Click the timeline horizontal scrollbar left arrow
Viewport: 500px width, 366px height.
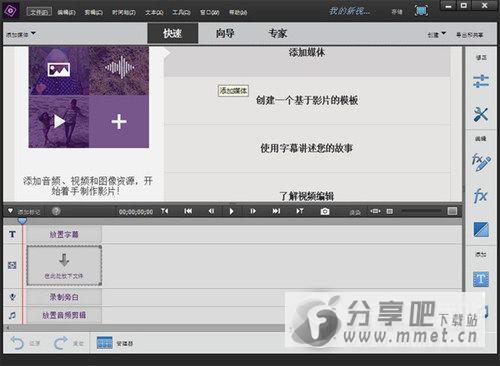8,328
